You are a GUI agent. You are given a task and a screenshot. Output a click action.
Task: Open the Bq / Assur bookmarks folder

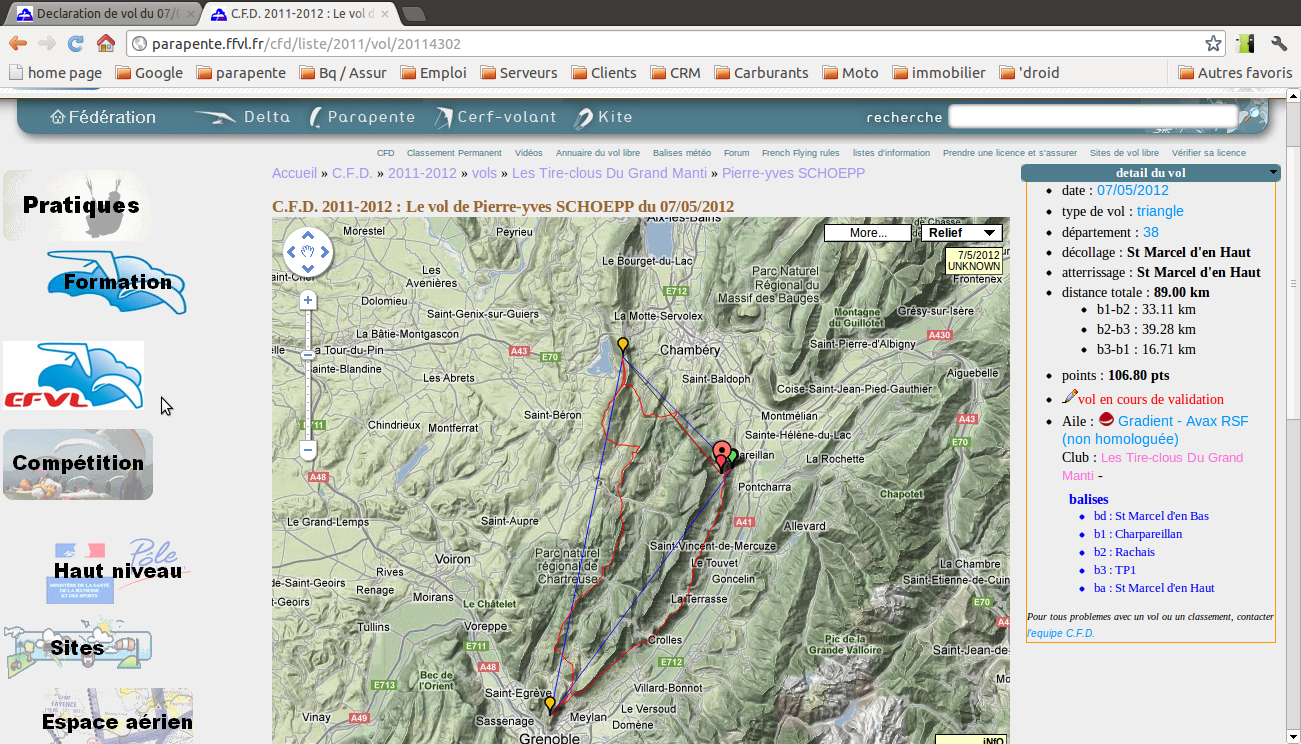343,73
